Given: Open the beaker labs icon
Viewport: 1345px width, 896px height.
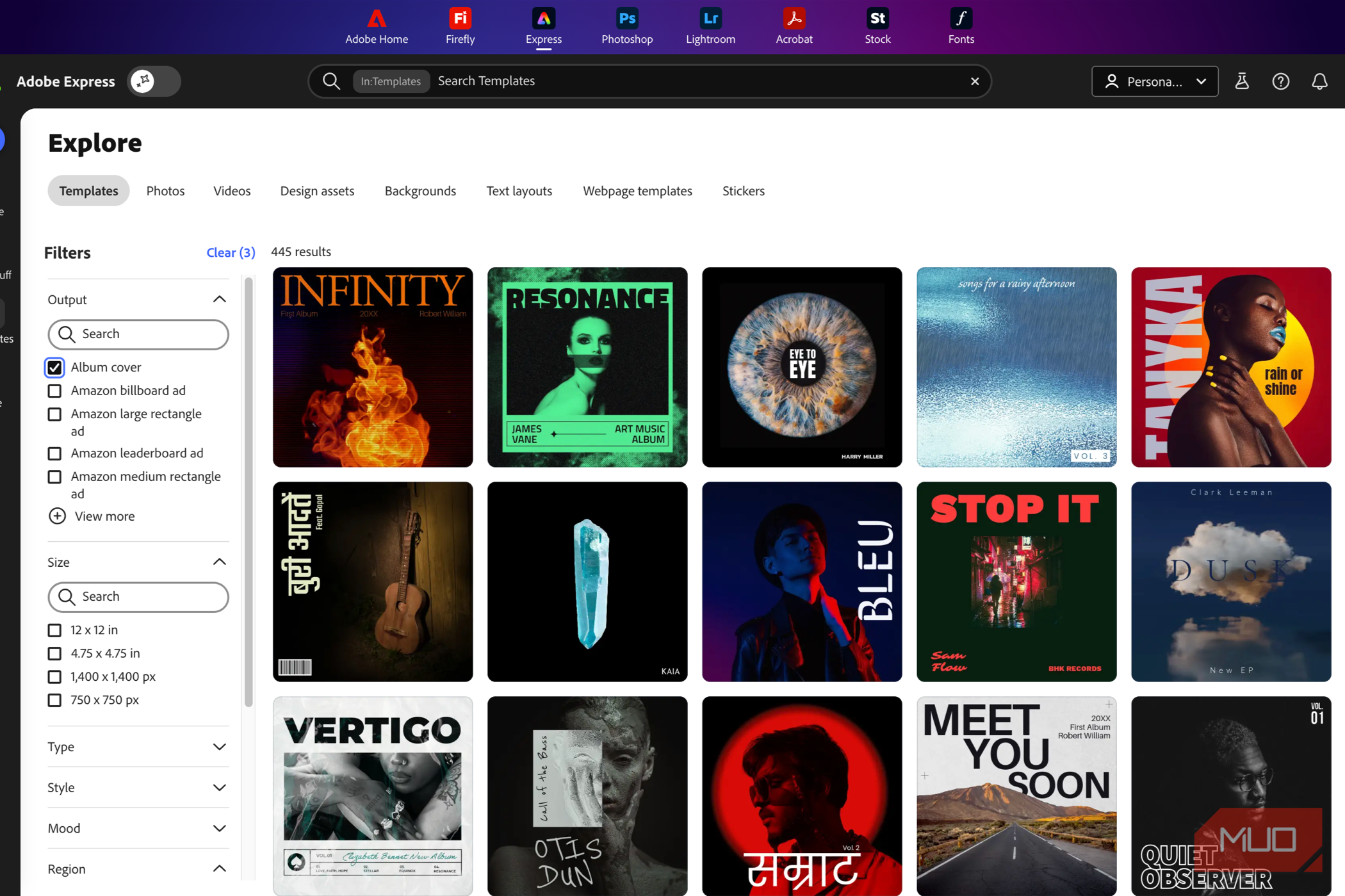Looking at the screenshot, I should (1242, 81).
